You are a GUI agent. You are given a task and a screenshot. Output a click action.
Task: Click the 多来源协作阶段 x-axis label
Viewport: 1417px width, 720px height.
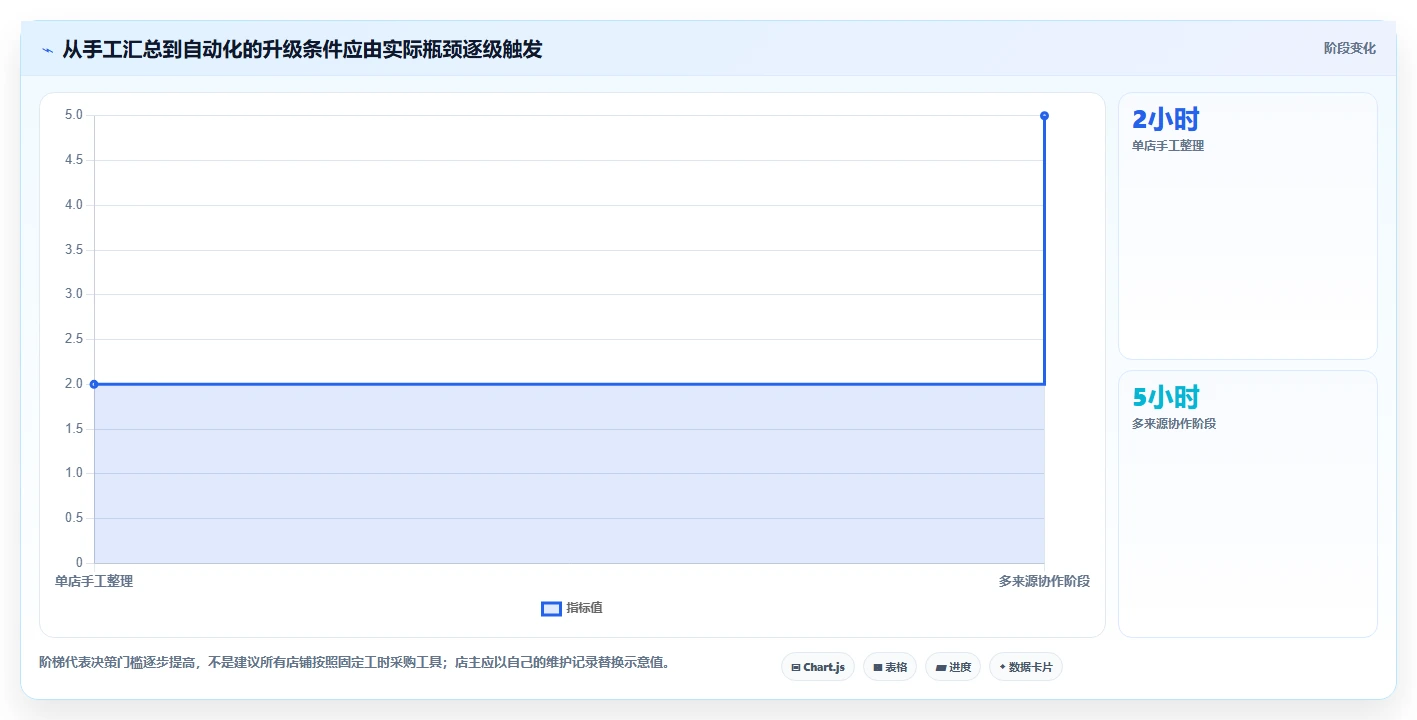point(1044,581)
